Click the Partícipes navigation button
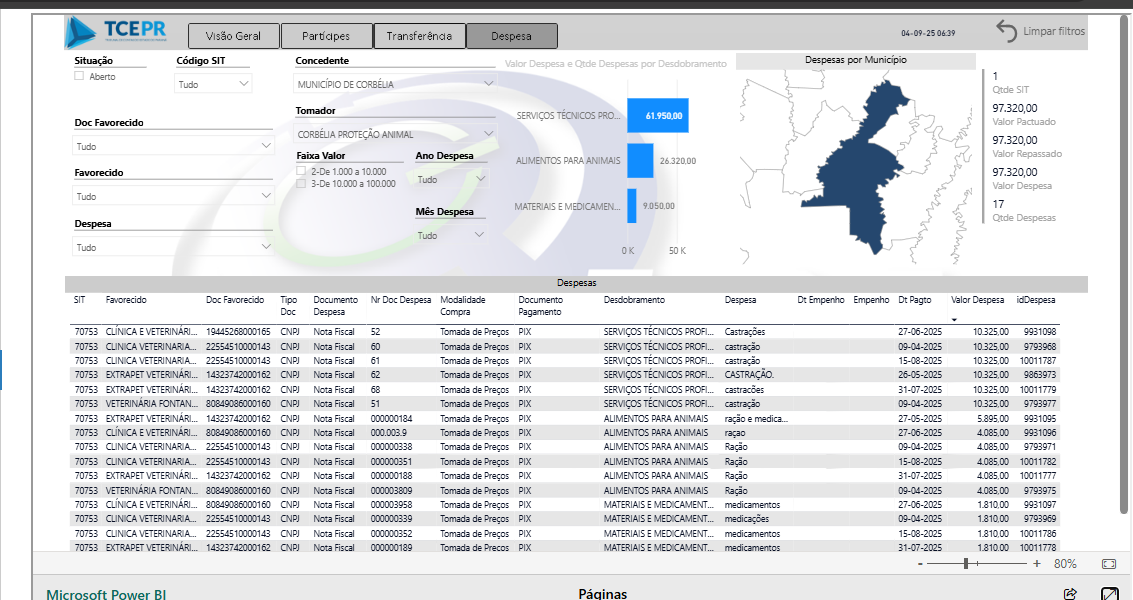This screenshot has width=1133, height=600. tap(326, 36)
